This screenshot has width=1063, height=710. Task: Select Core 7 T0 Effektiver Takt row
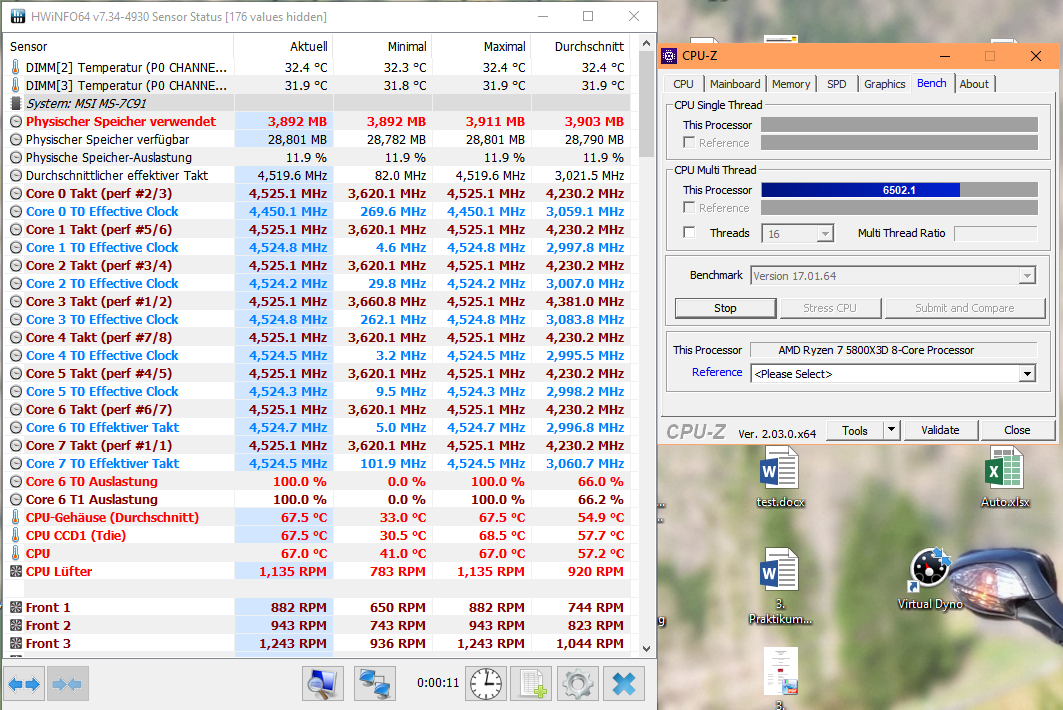[x=319, y=463]
